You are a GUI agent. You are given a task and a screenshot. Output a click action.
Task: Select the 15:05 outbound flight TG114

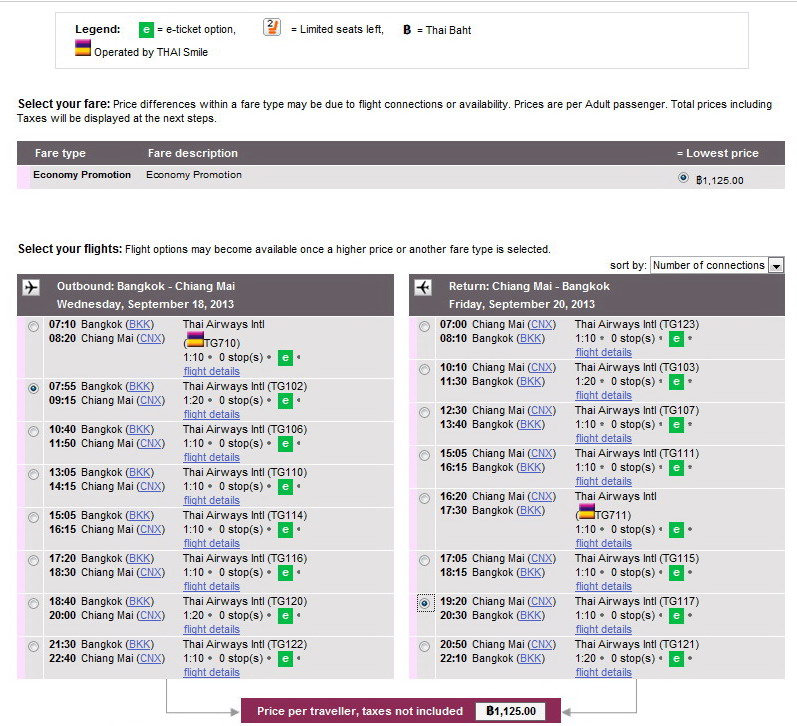click(x=34, y=518)
